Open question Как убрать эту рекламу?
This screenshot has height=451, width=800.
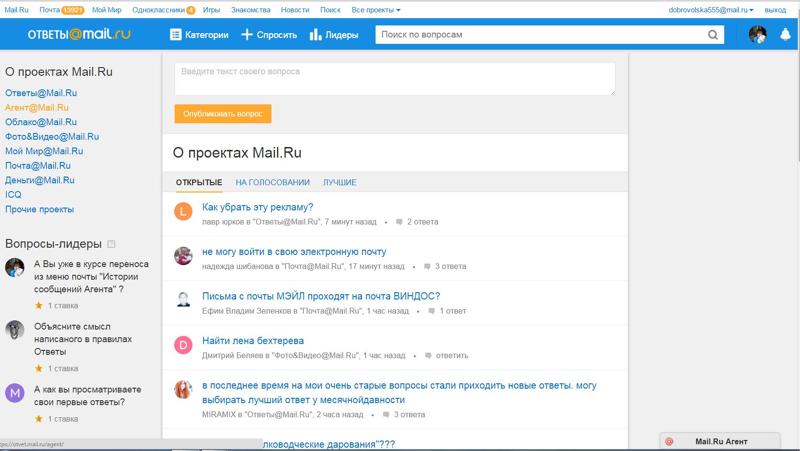coord(258,207)
